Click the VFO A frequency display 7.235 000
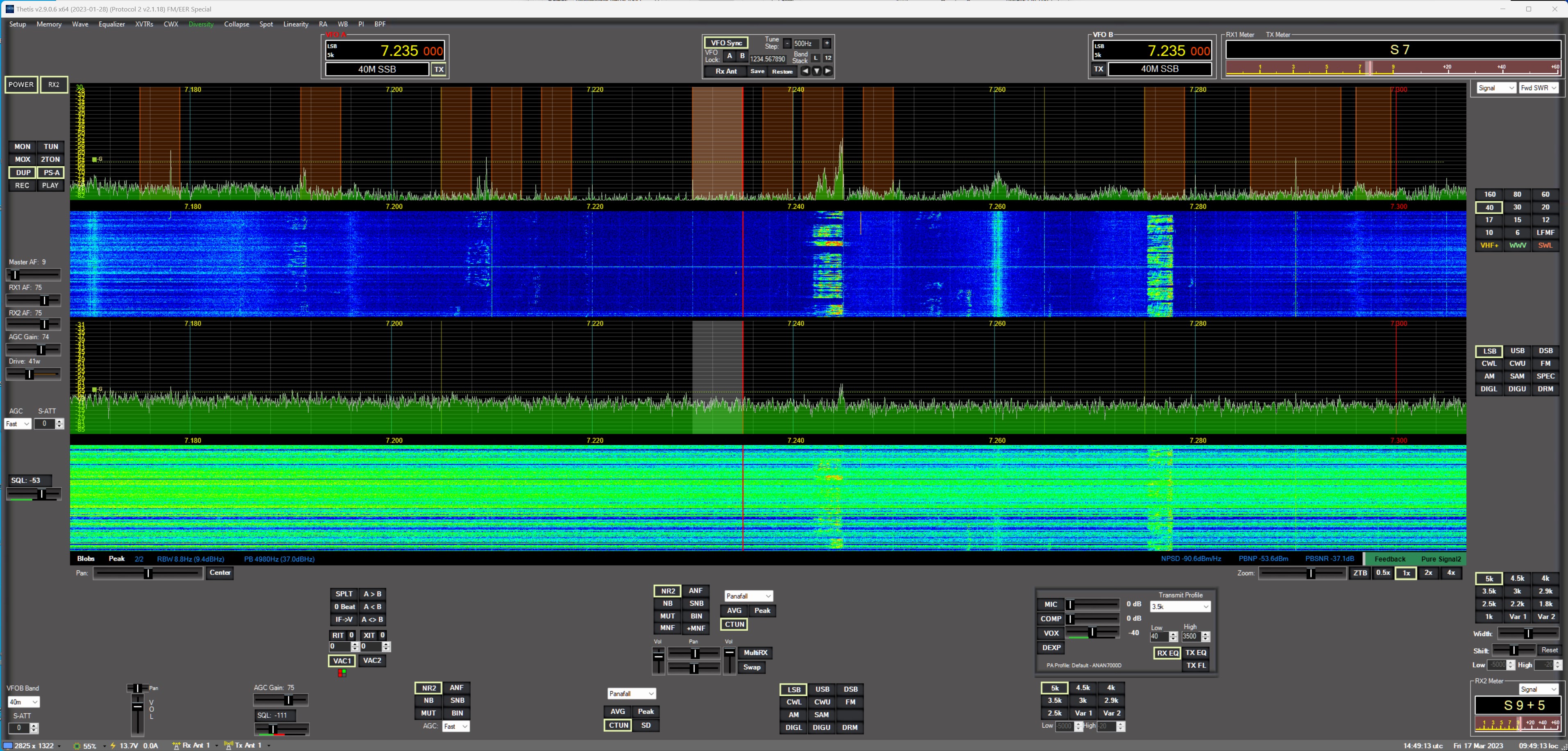 pos(385,50)
